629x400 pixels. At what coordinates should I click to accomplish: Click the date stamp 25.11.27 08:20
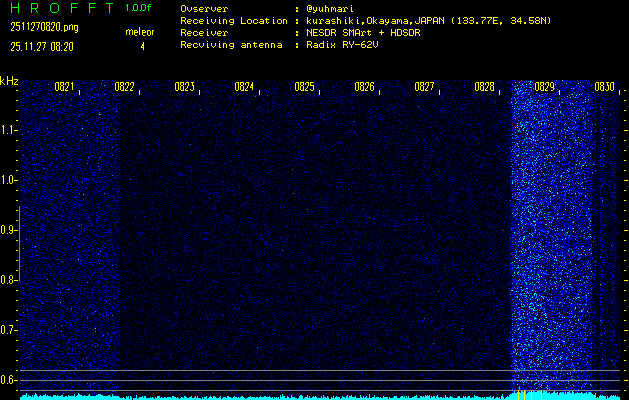[42, 47]
